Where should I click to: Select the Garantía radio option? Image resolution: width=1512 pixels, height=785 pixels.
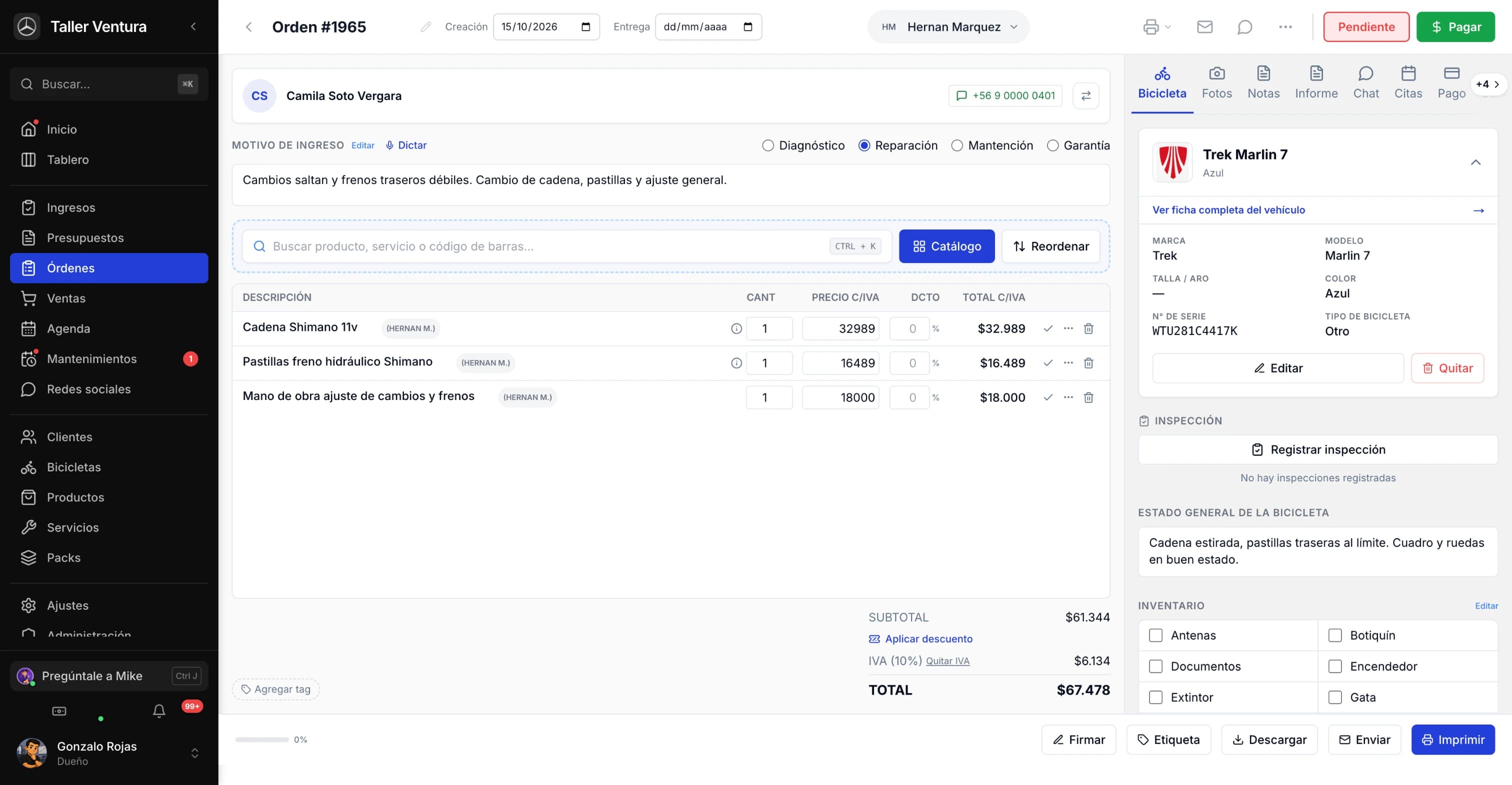[x=1052, y=145]
